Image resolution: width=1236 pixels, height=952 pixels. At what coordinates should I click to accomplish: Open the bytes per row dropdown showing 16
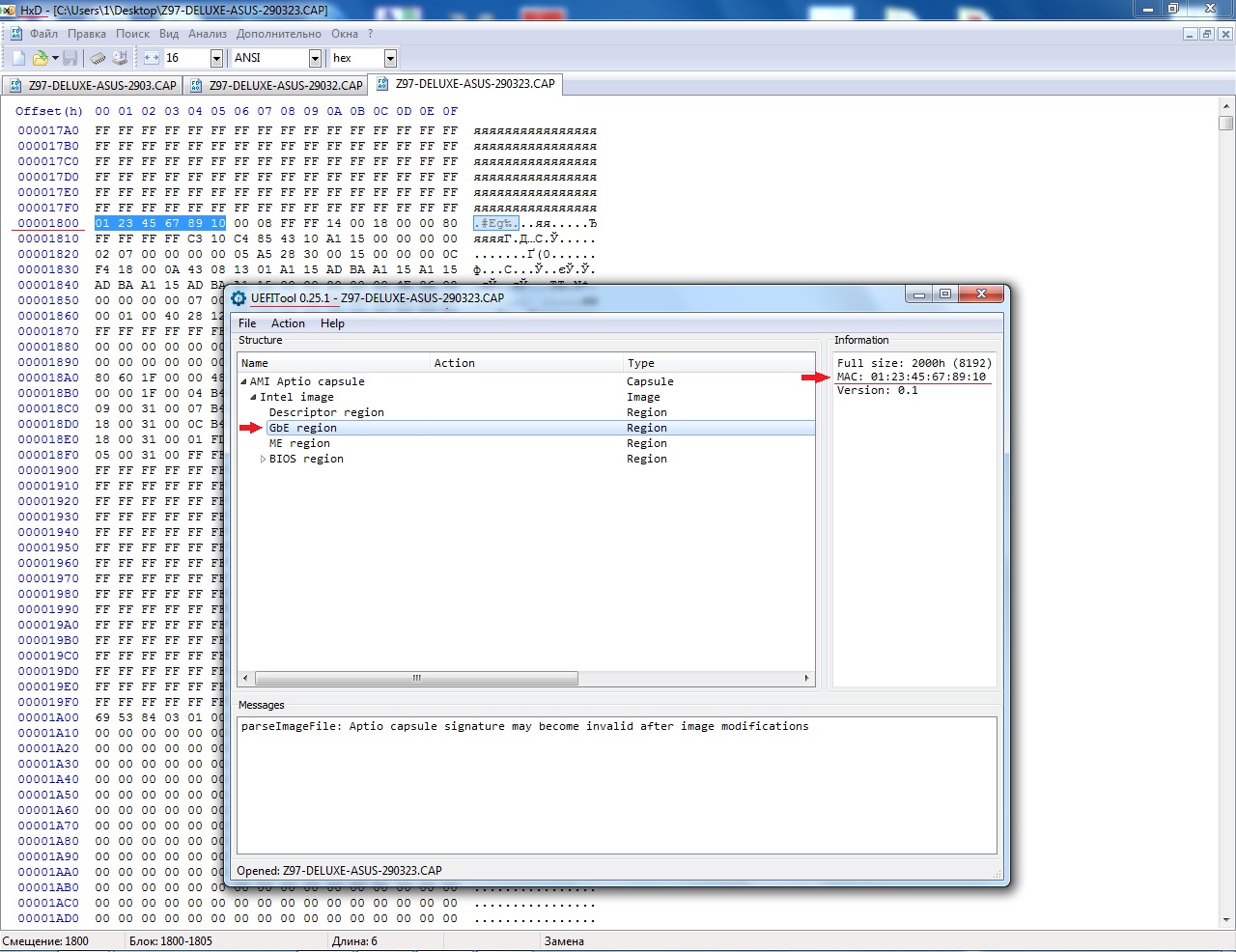216,58
